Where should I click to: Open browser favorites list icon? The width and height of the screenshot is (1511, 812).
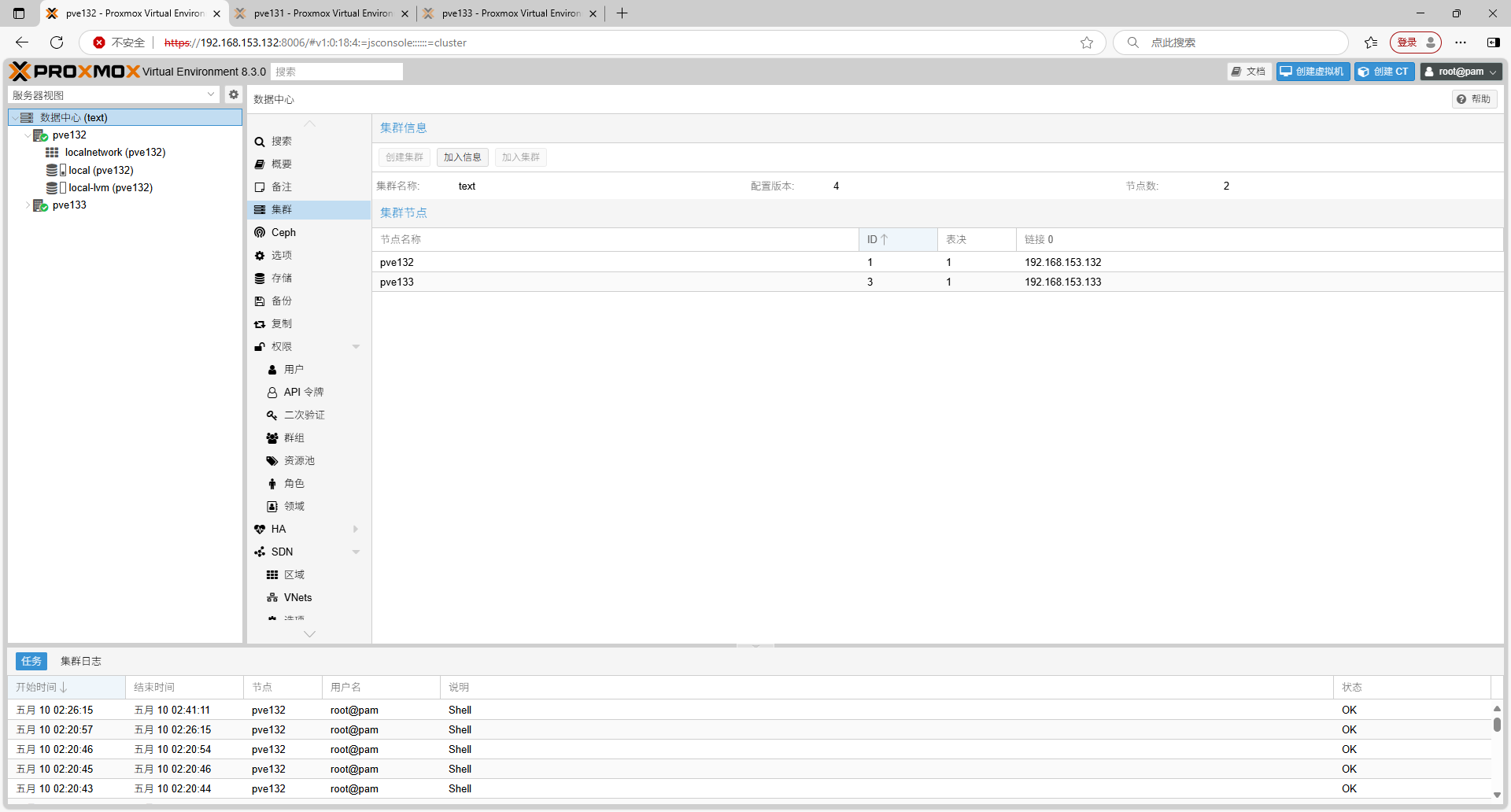[x=1371, y=42]
